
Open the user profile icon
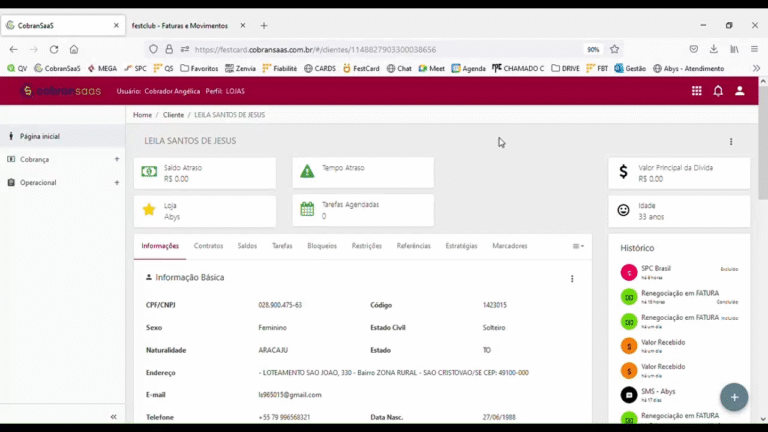[740, 91]
